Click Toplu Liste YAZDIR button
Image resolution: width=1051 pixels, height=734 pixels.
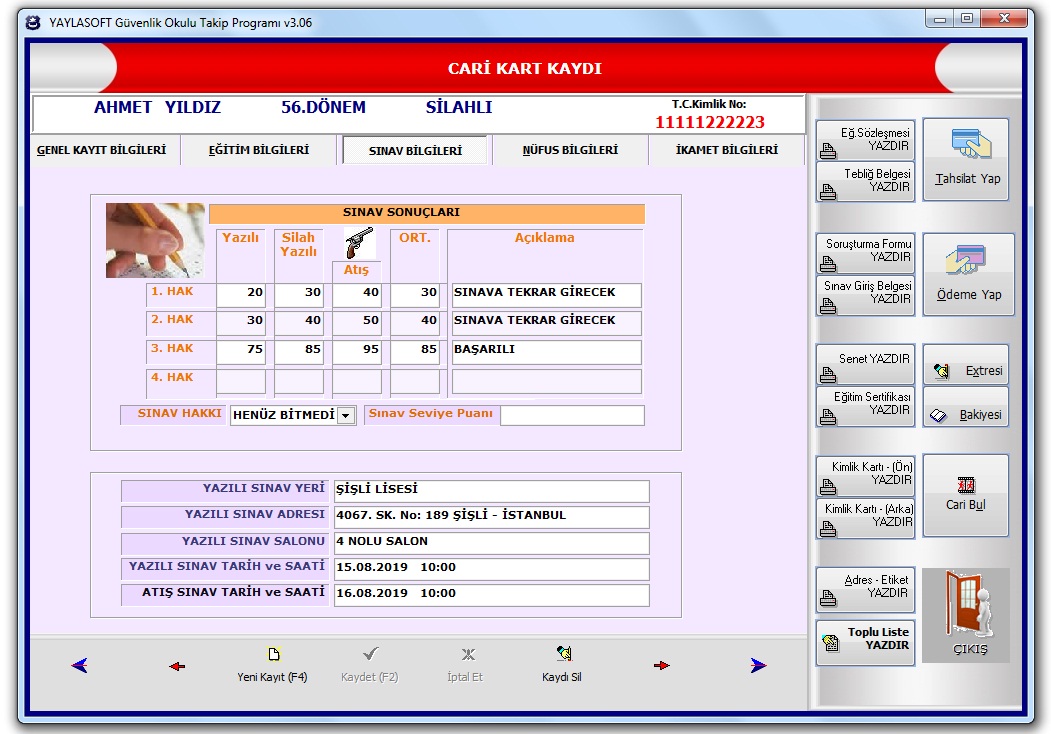click(x=865, y=641)
